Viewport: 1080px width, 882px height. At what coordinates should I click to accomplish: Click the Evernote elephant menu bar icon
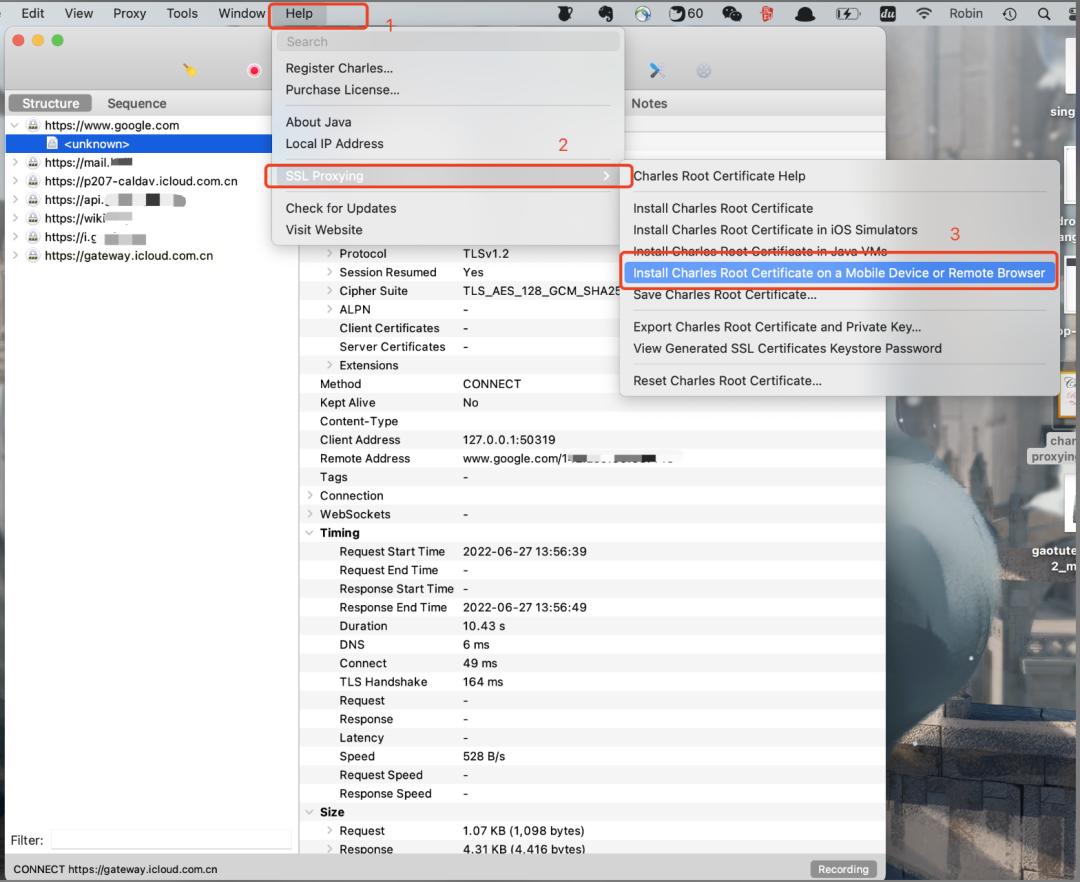[x=605, y=14]
